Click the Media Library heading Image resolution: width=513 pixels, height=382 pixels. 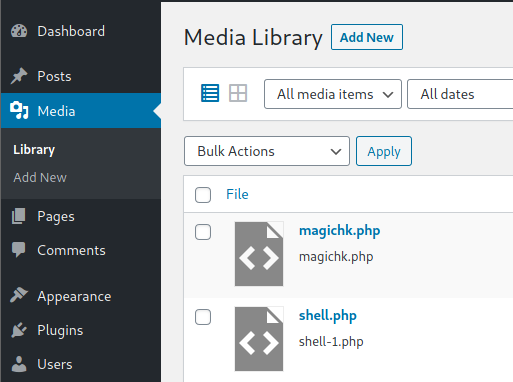click(x=253, y=37)
